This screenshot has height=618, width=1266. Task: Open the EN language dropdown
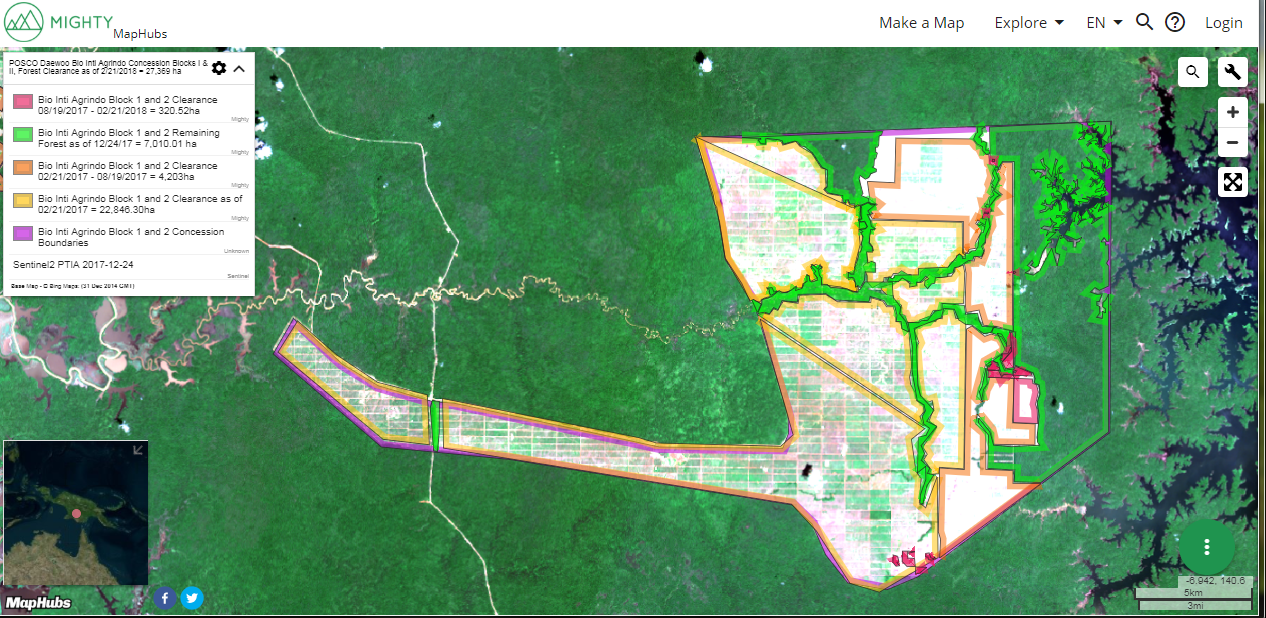[x=1105, y=22]
